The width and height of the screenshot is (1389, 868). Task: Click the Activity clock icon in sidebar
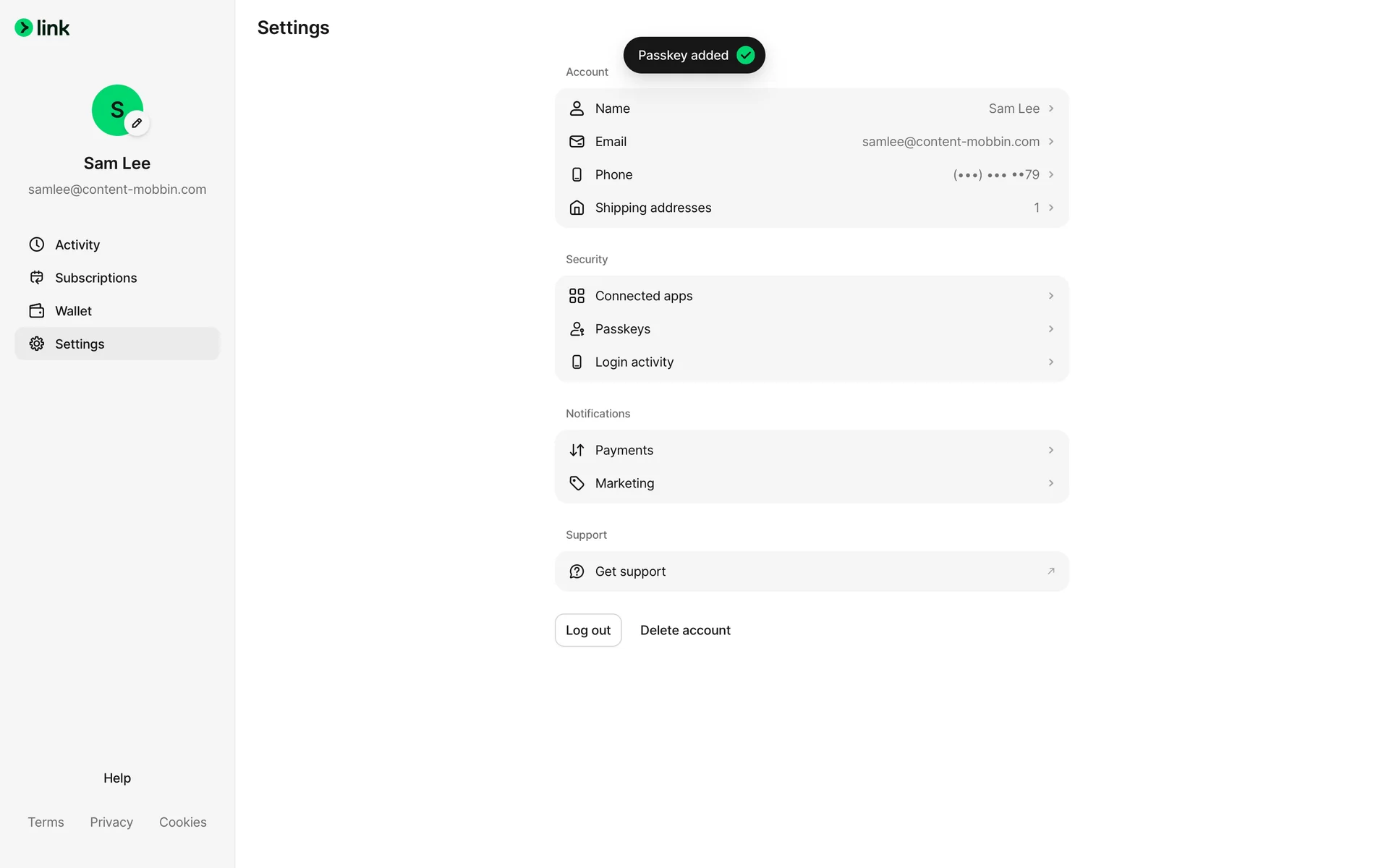pyautogui.click(x=37, y=244)
